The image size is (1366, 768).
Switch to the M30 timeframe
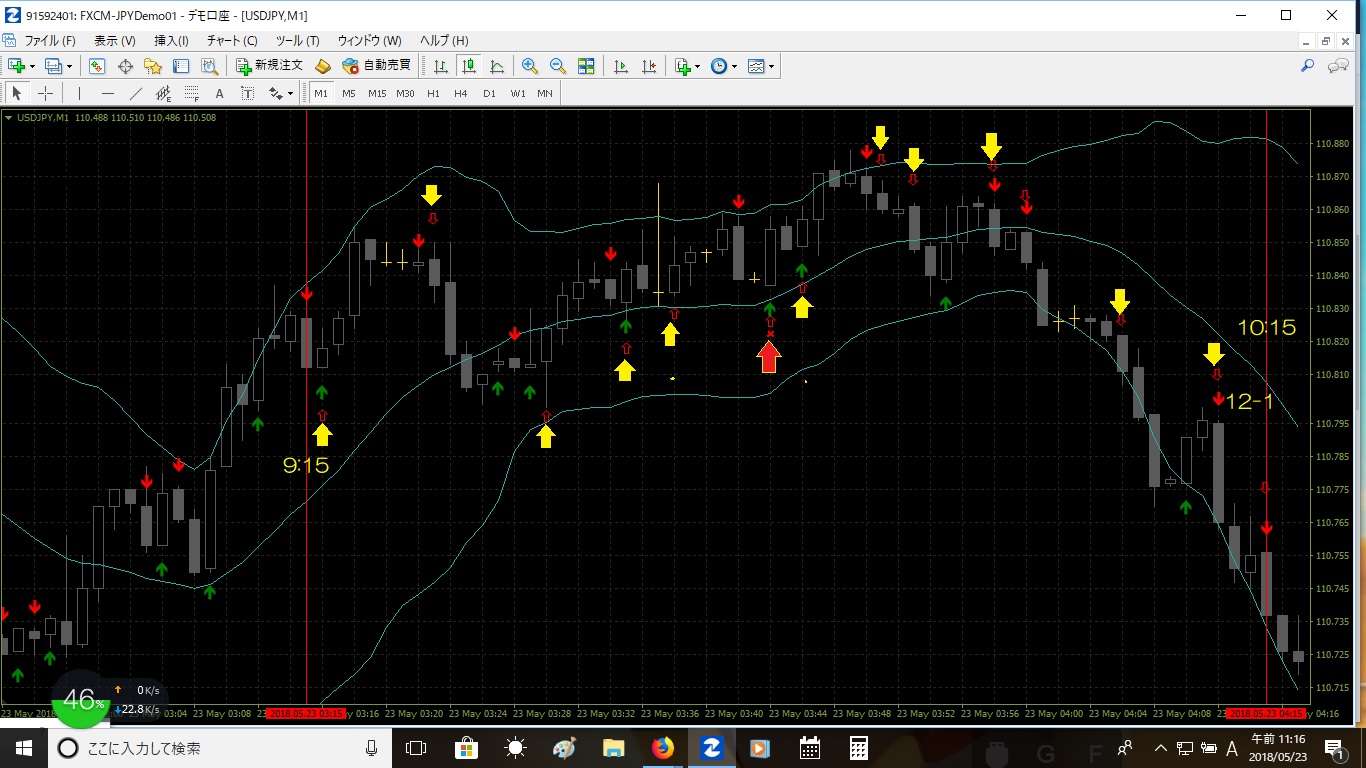[x=405, y=93]
